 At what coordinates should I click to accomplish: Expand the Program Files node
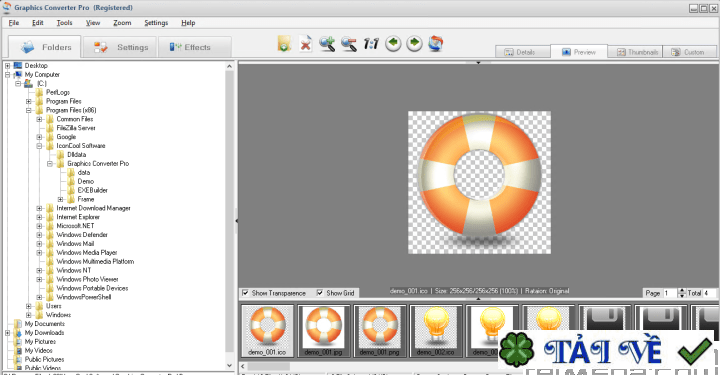tap(28, 101)
